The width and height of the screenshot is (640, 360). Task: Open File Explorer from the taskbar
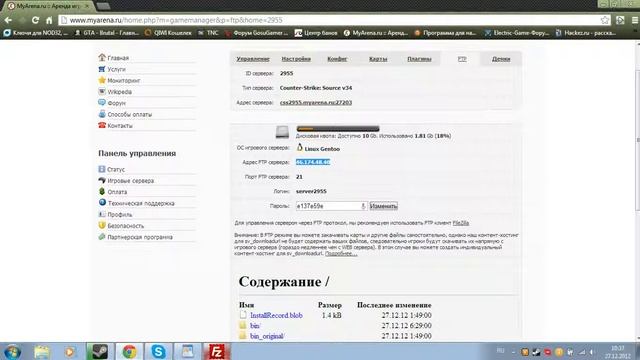(42, 352)
